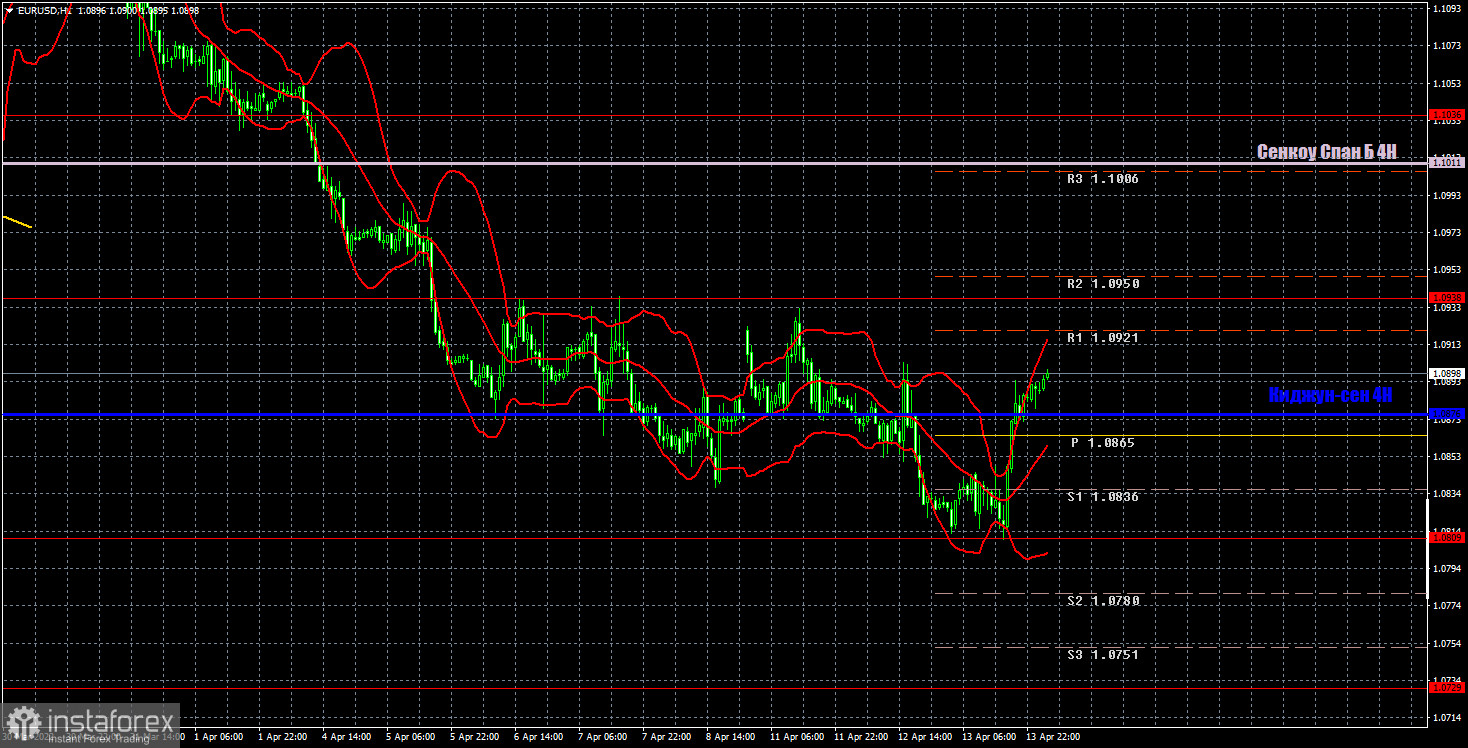Click the 1.0754 price scale value
This screenshot has height=748, width=1468.
(1447, 644)
